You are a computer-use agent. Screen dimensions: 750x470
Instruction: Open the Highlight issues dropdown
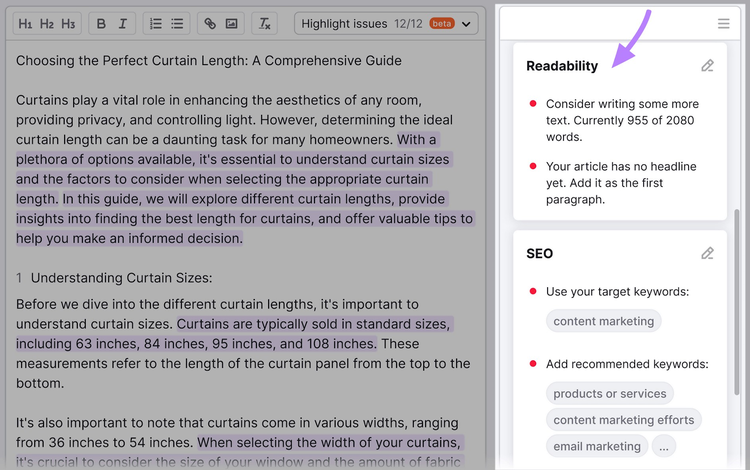point(386,23)
